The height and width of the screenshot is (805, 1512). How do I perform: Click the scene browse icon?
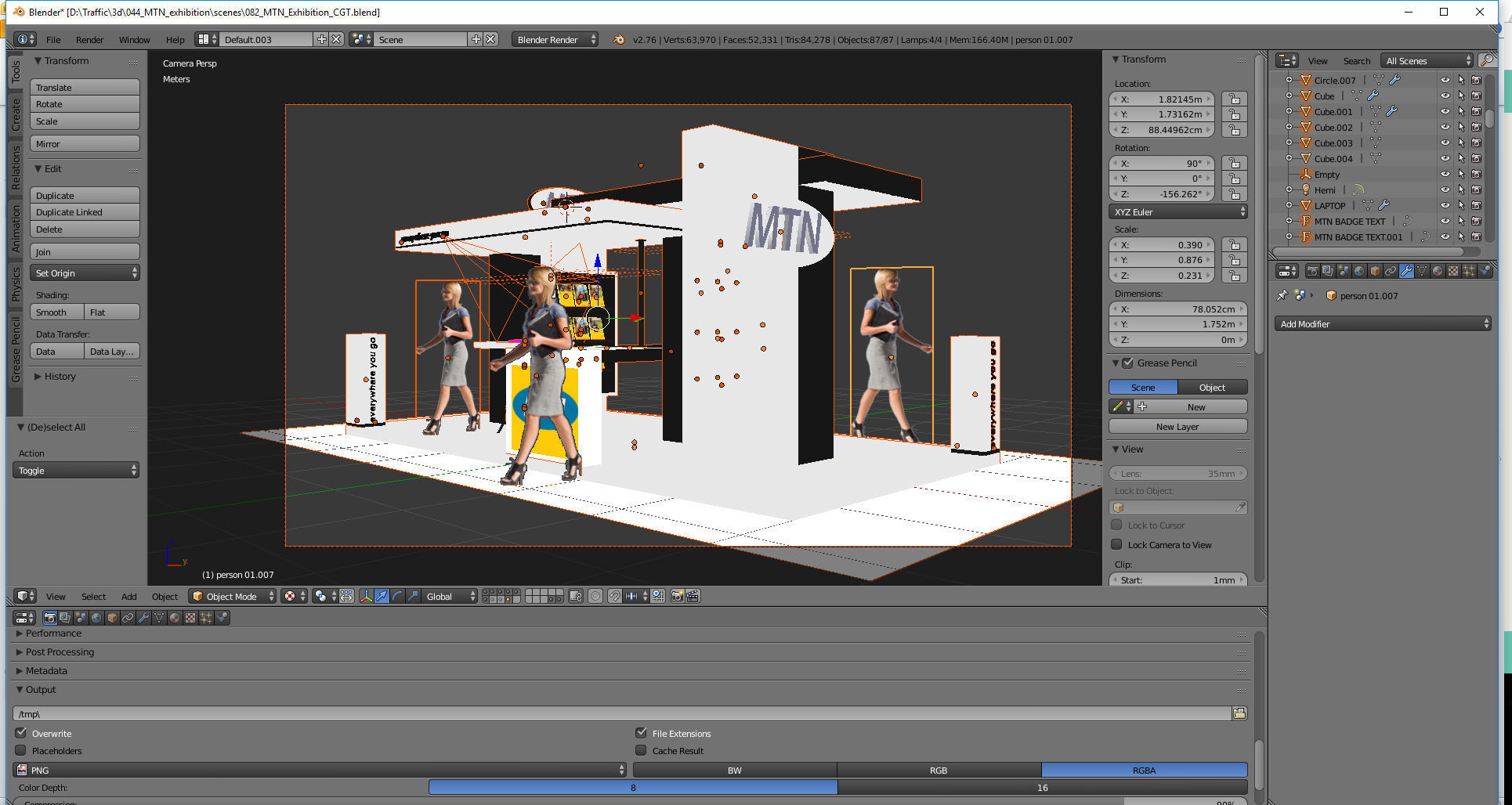(x=361, y=39)
